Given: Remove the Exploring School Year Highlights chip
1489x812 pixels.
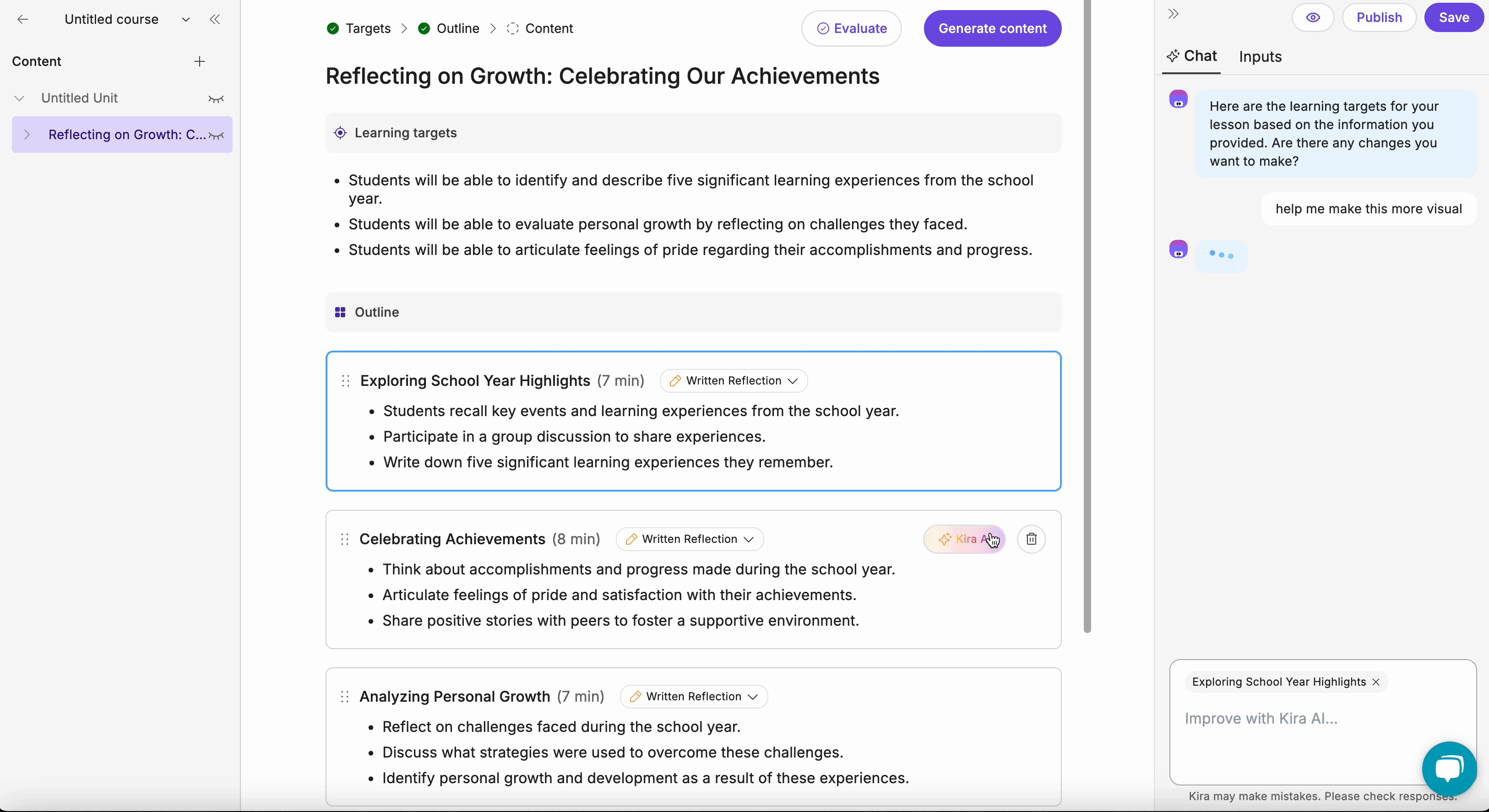Looking at the screenshot, I should tap(1376, 682).
